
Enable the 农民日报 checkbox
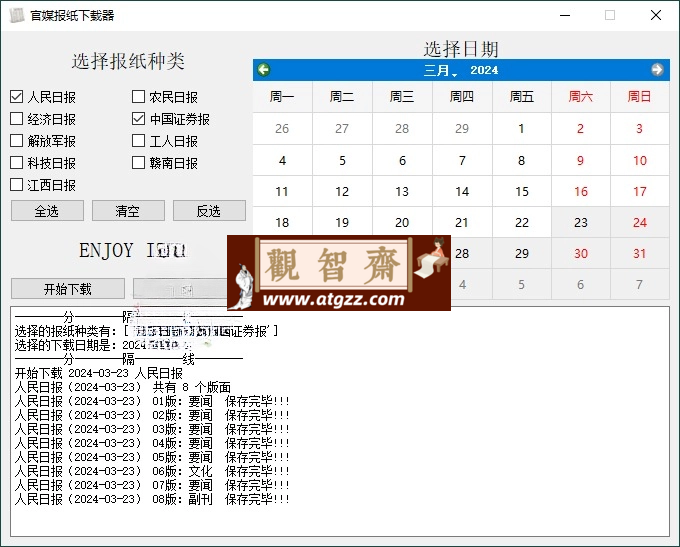pos(138,96)
